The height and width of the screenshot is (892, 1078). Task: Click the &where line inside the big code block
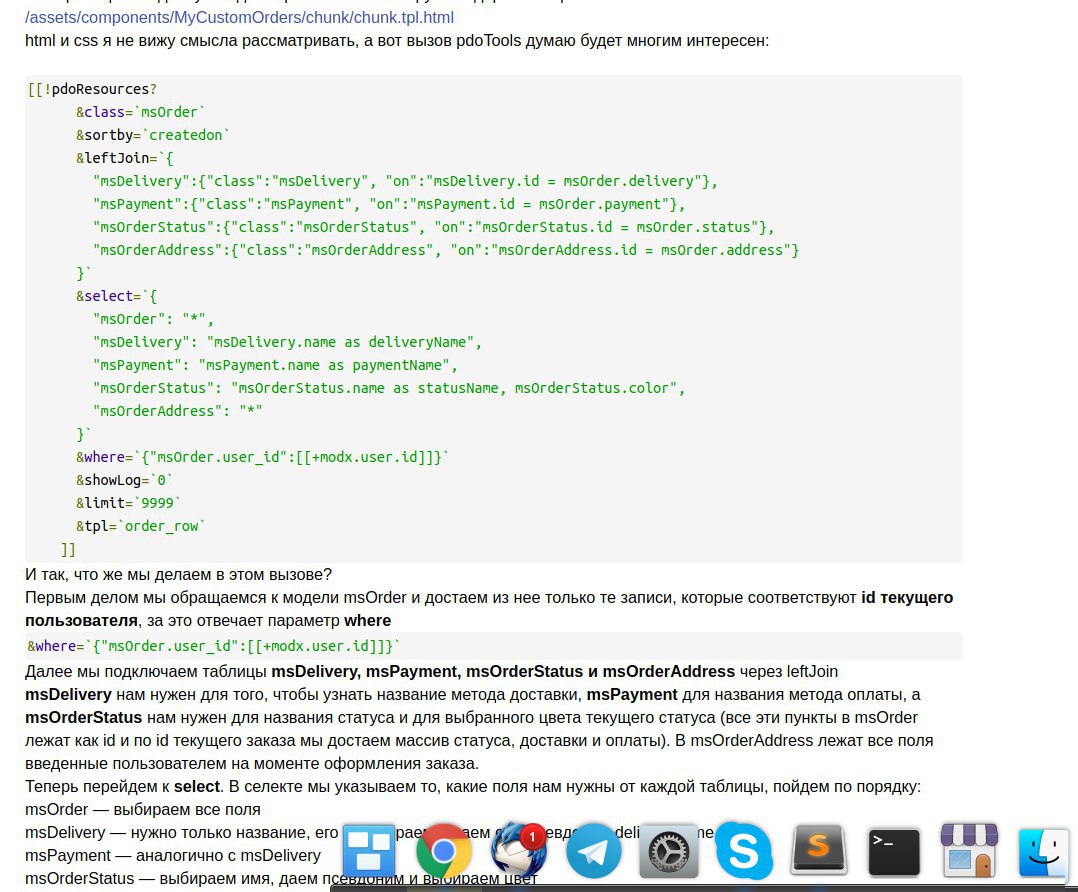point(262,457)
